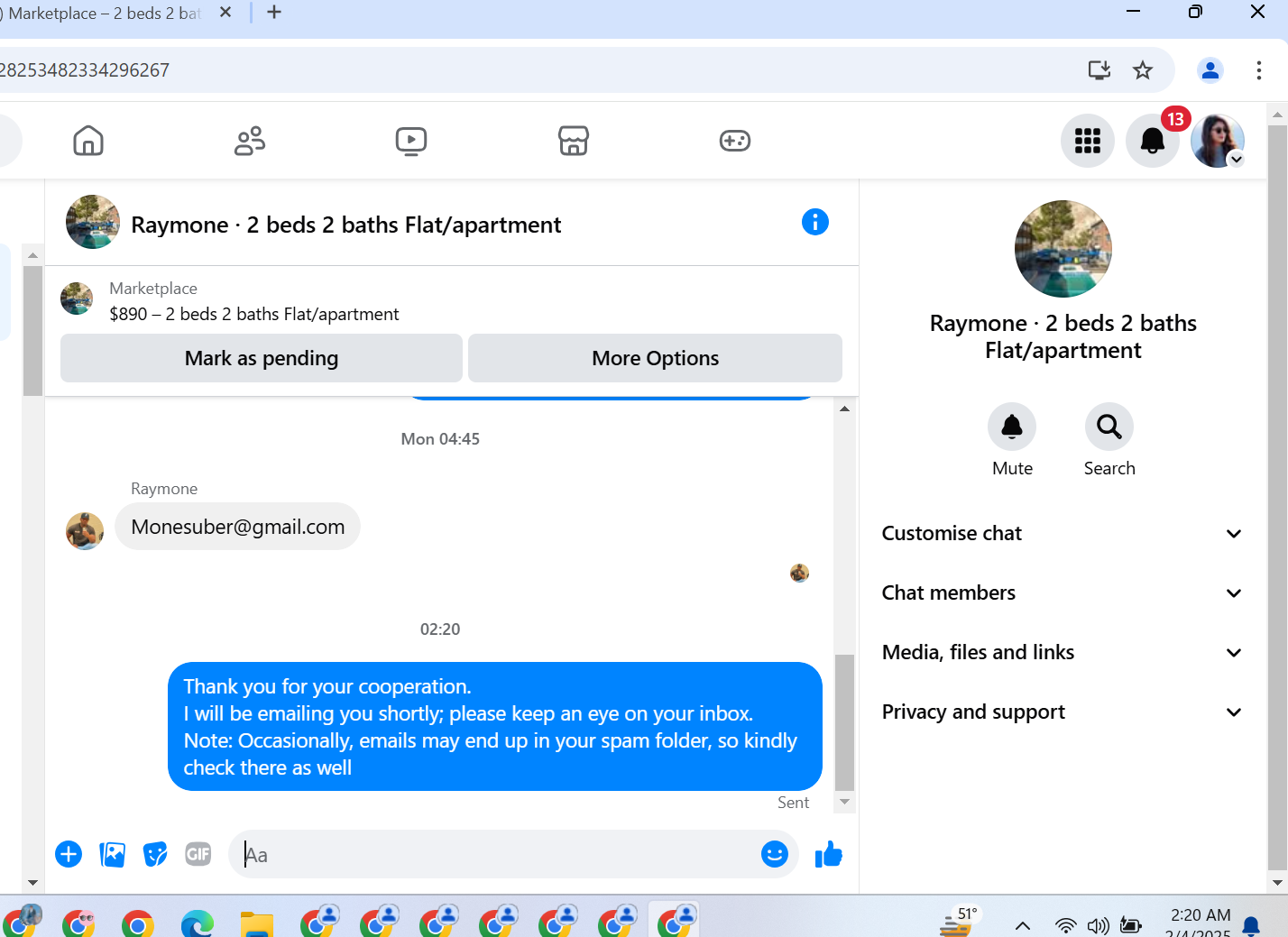Expand the Privacy and support section
The width and height of the screenshot is (1288, 937).
point(1063,712)
